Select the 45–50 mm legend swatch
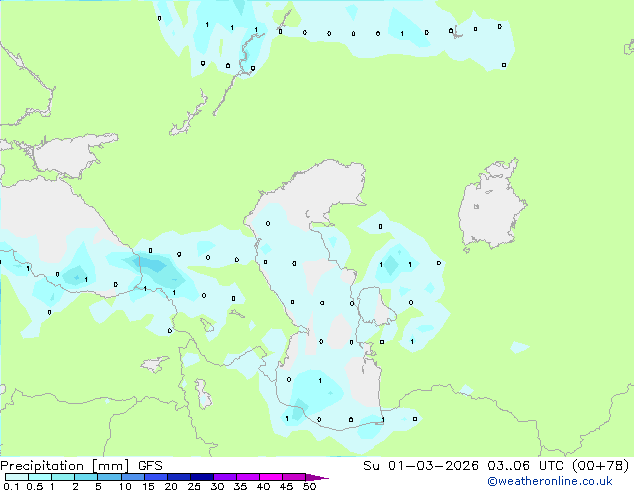The image size is (634, 490). [294, 477]
